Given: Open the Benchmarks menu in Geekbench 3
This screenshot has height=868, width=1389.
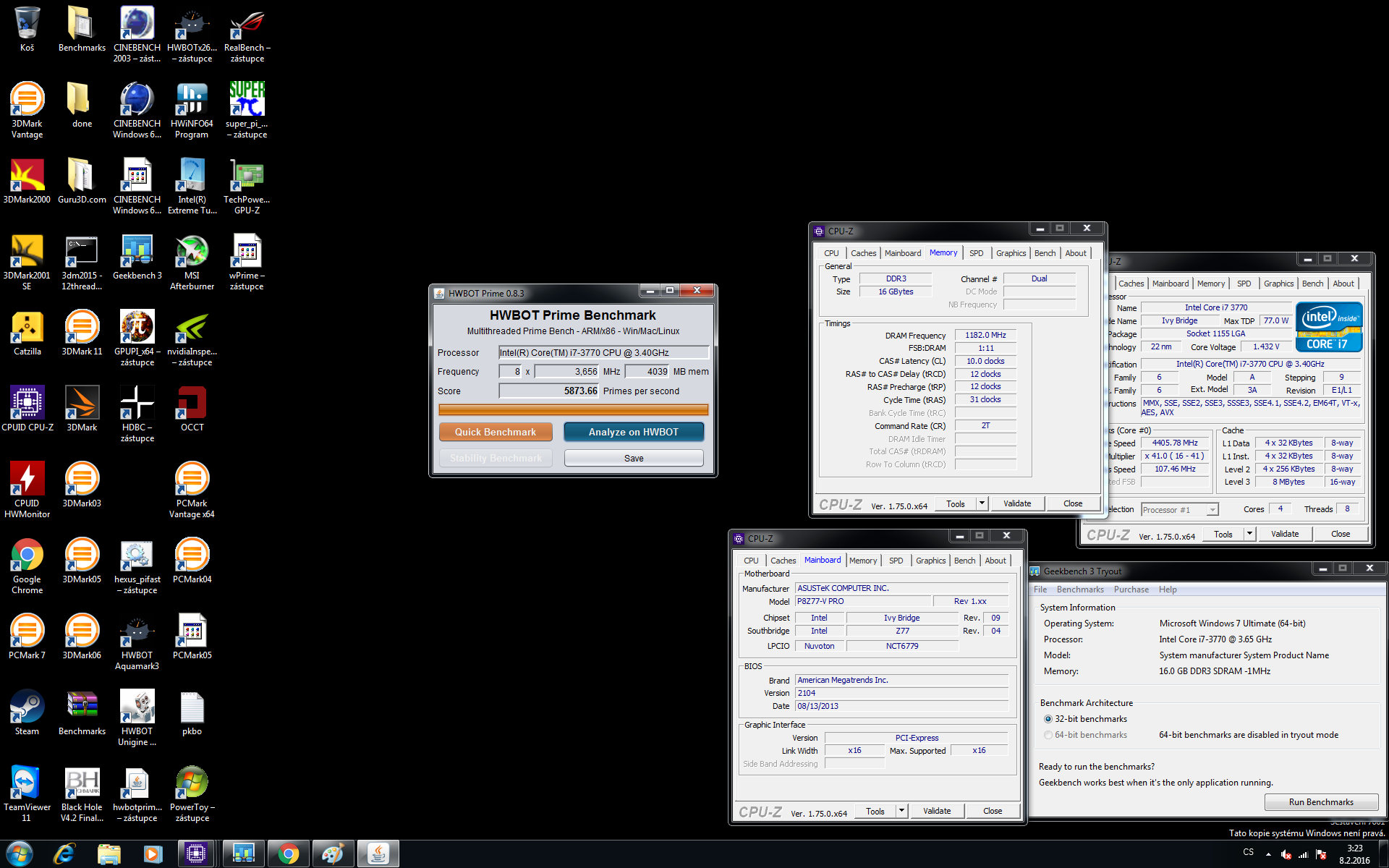Looking at the screenshot, I should point(1080,590).
